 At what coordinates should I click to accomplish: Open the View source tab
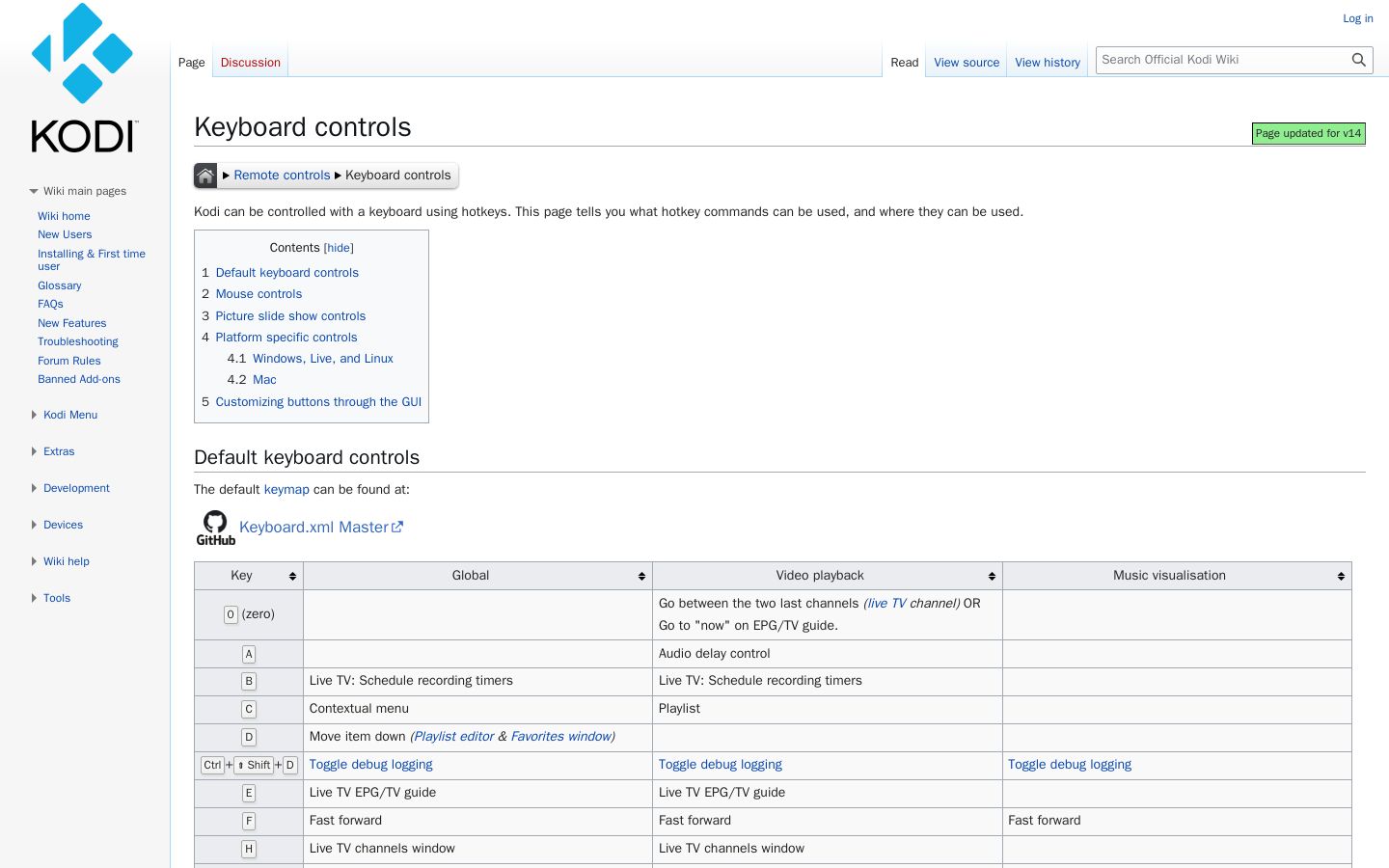(967, 63)
